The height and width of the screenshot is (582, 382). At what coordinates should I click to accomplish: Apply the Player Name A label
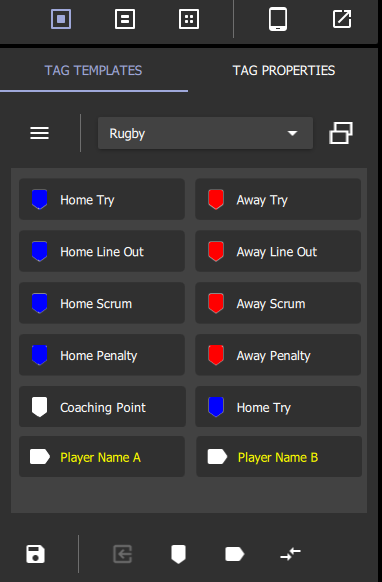(x=102, y=457)
